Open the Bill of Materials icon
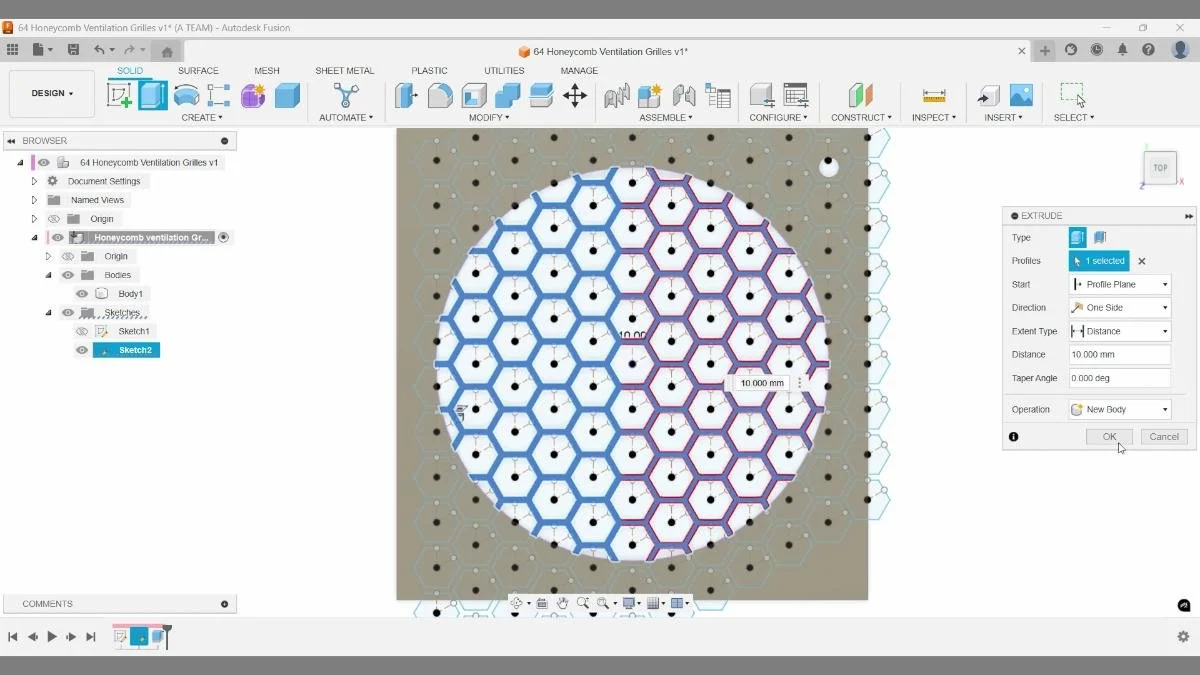Screen dimensions: 1200x675 tap(718, 95)
